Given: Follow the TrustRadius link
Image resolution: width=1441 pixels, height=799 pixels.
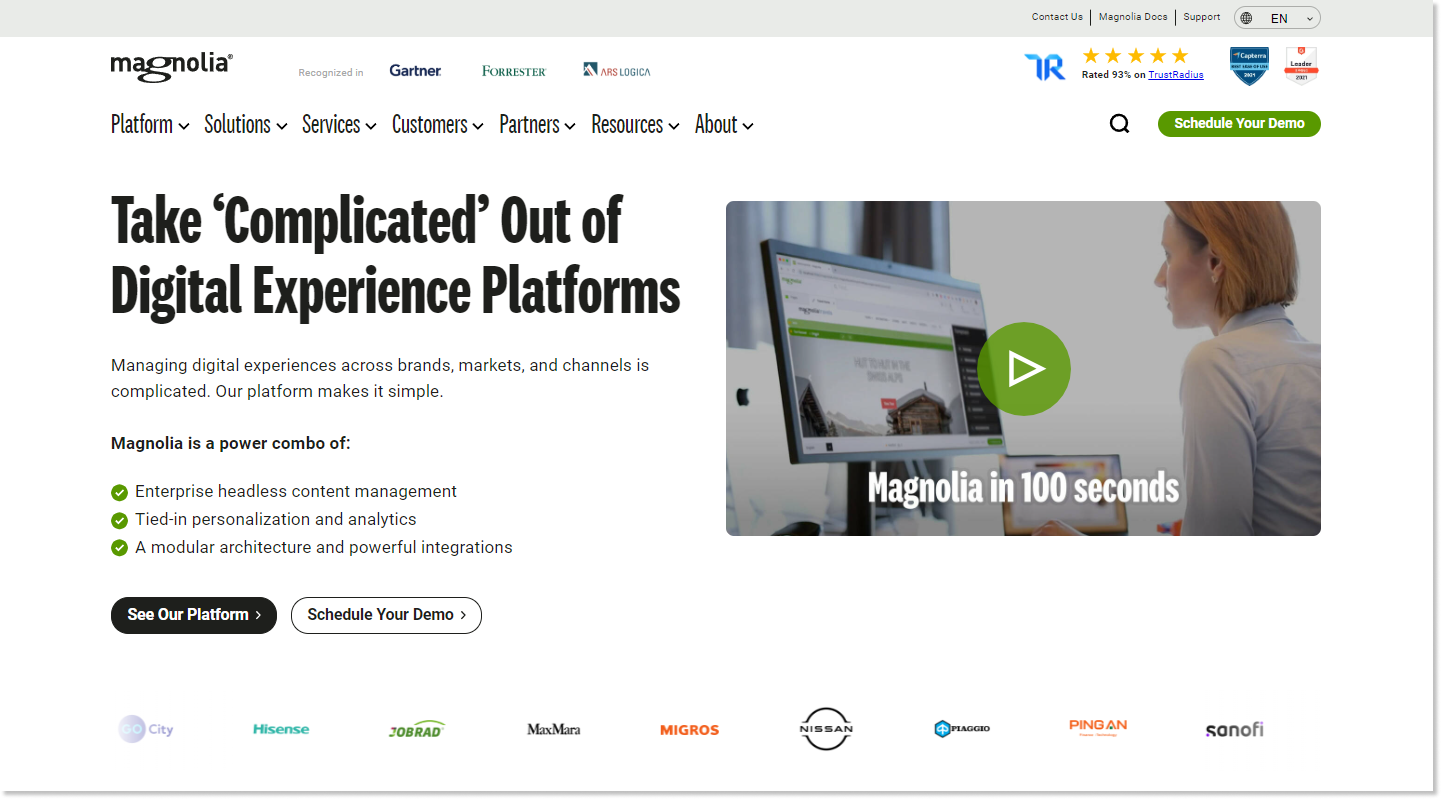Looking at the screenshot, I should coord(1176,75).
